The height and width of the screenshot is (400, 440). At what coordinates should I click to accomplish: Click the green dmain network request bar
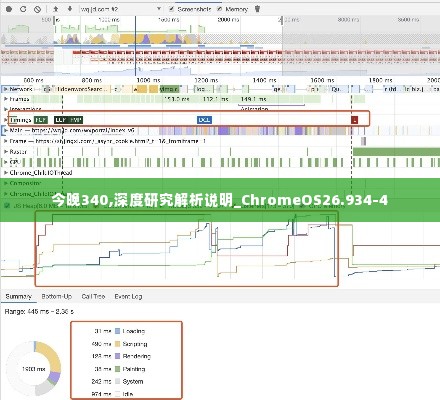(170, 89)
